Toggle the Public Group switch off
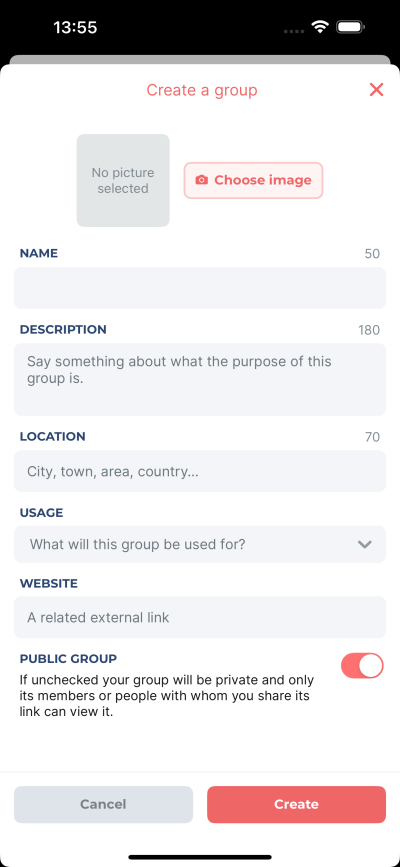The image size is (400, 867). coord(362,665)
